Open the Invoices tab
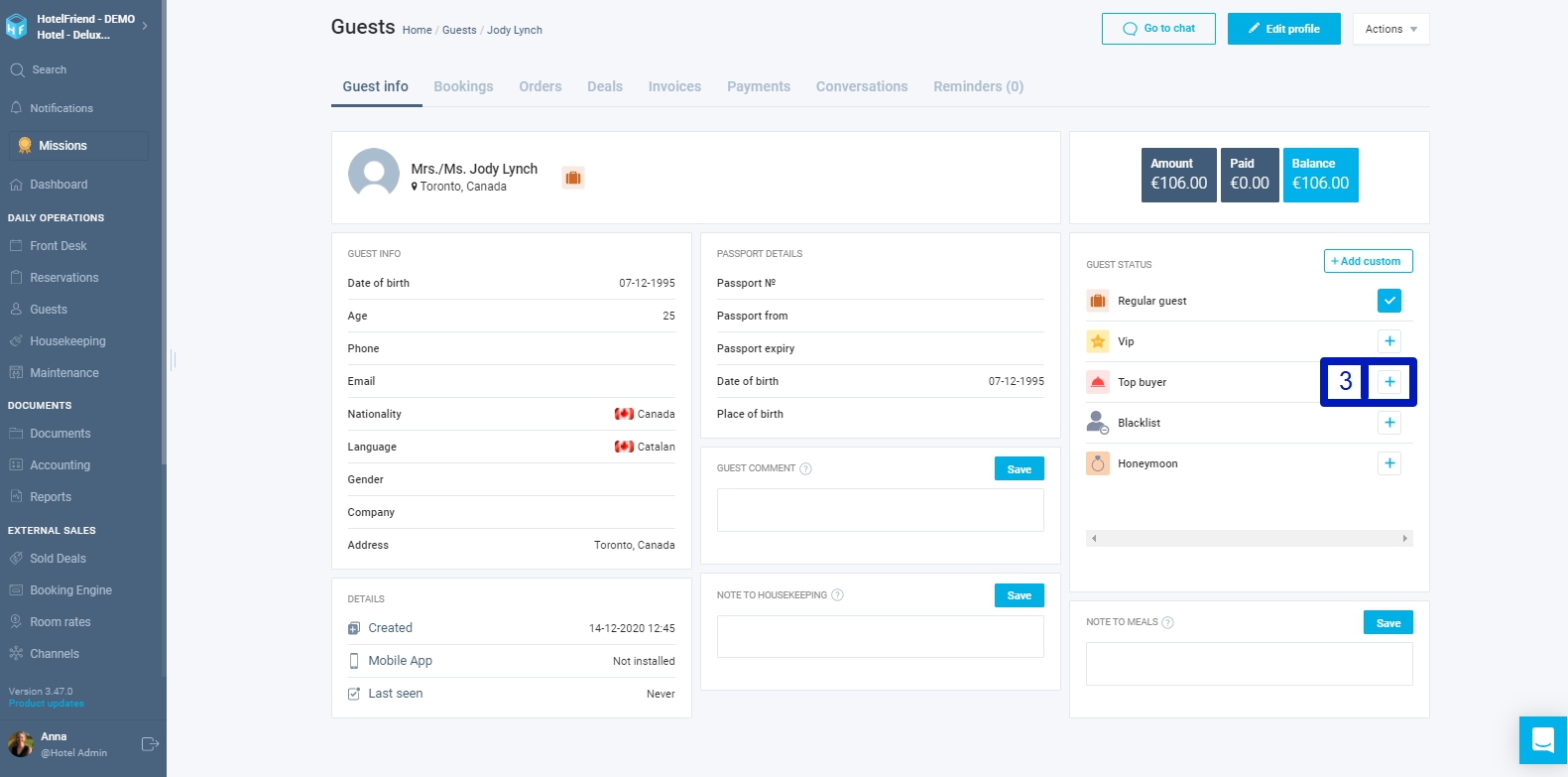This screenshot has height=777, width=1568. tap(674, 86)
